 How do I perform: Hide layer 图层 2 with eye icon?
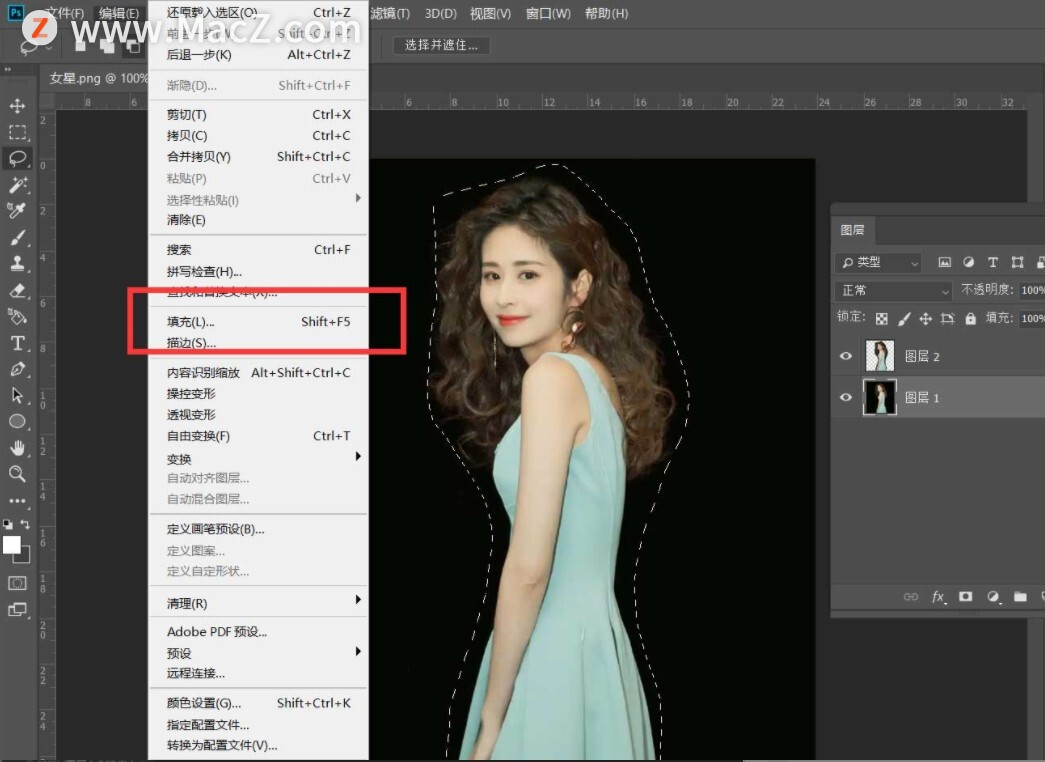coord(846,356)
